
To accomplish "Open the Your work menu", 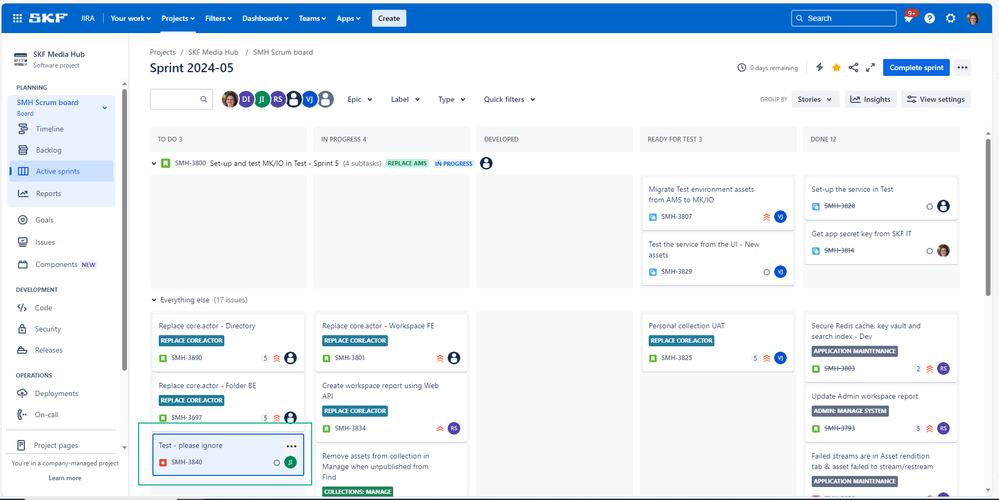I will tap(131, 18).
